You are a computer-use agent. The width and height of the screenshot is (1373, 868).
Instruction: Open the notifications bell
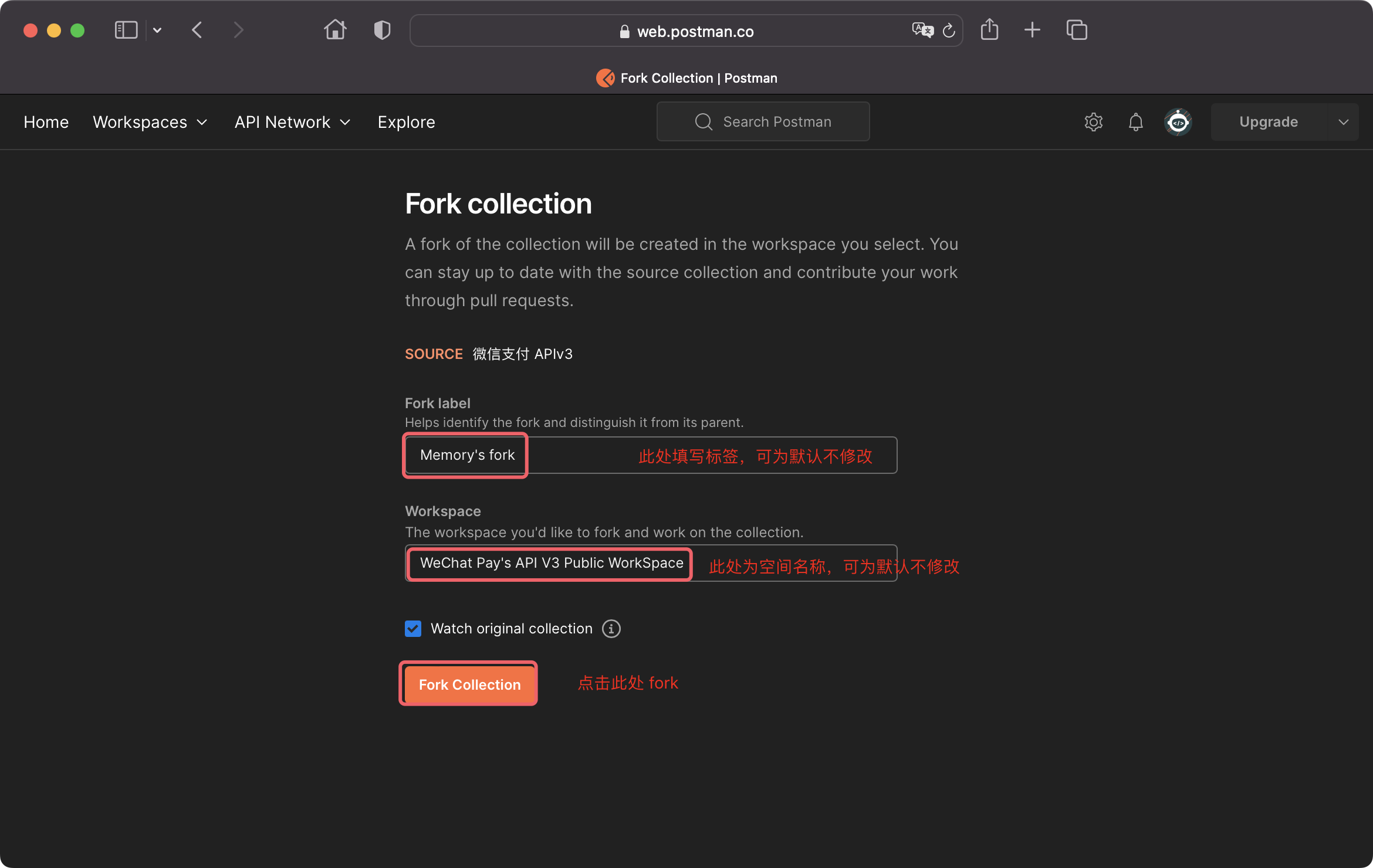[1135, 122]
